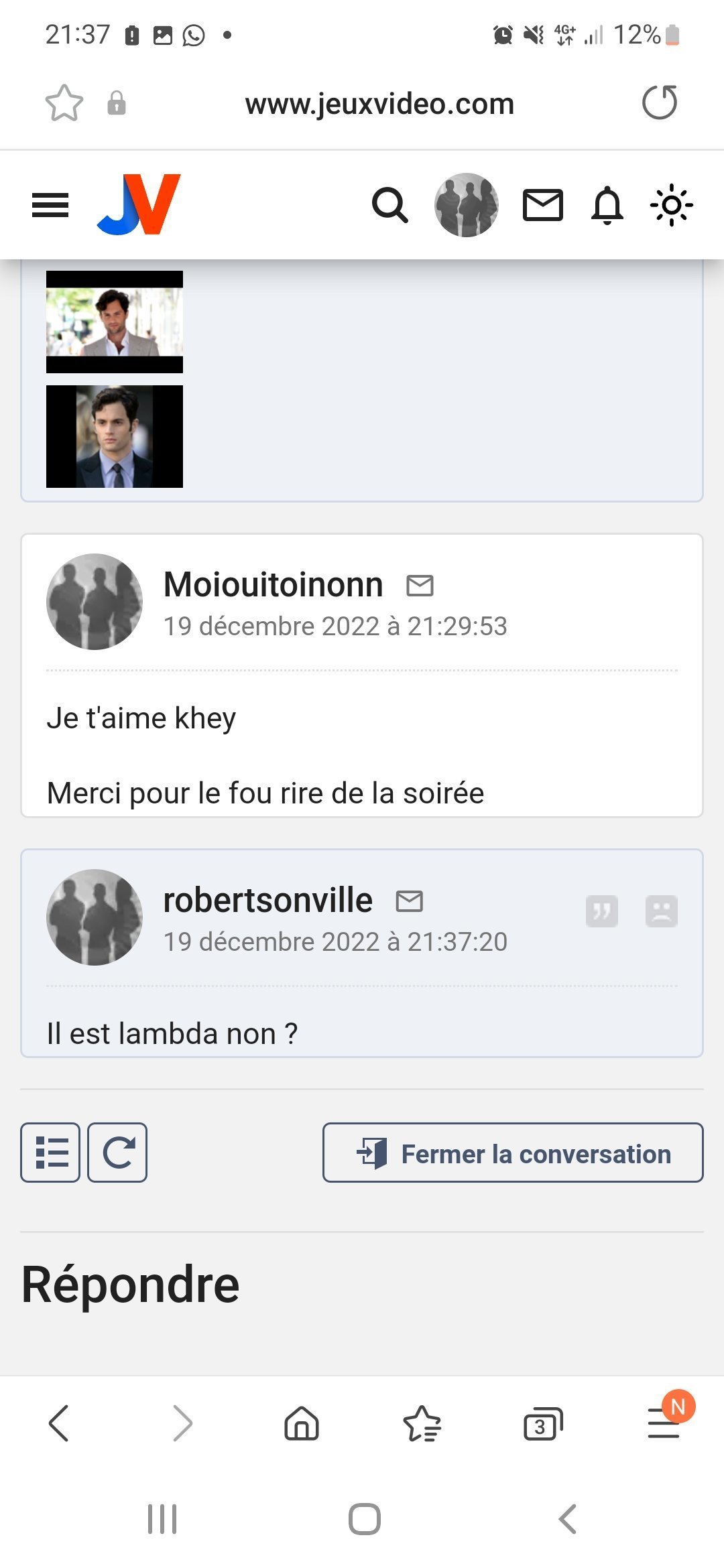Open browser tabs switcher showing 3
Image resolution: width=724 pixels, height=1568 pixels.
click(542, 1423)
